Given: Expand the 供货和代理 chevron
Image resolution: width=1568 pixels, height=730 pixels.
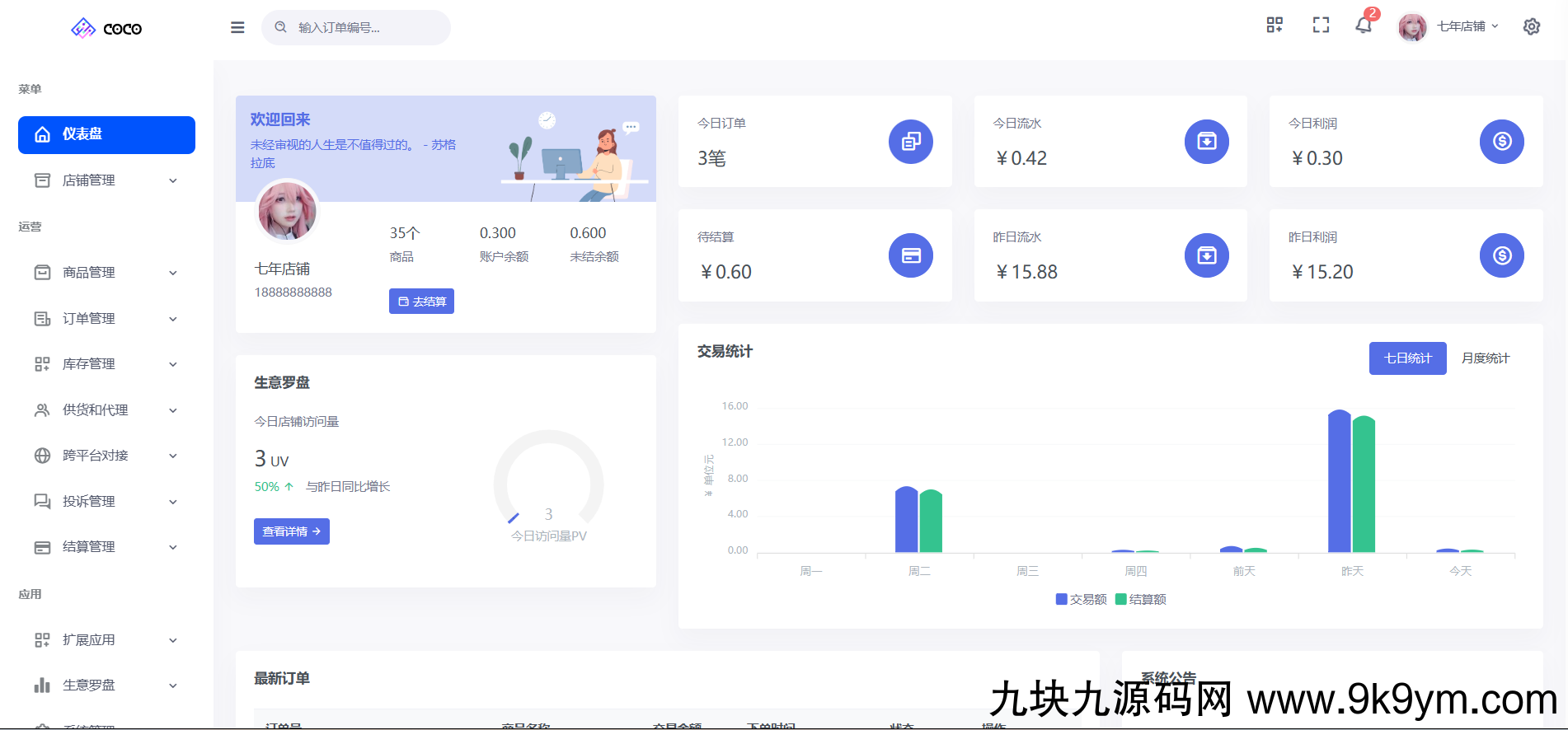Looking at the screenshot, I should (x=173, y=410).
